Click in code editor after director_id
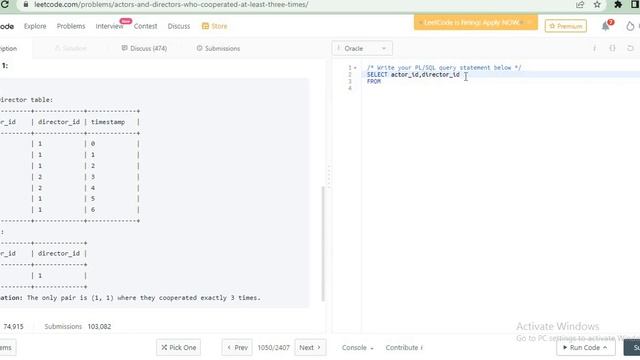640x360 pixels. (460, 75)
